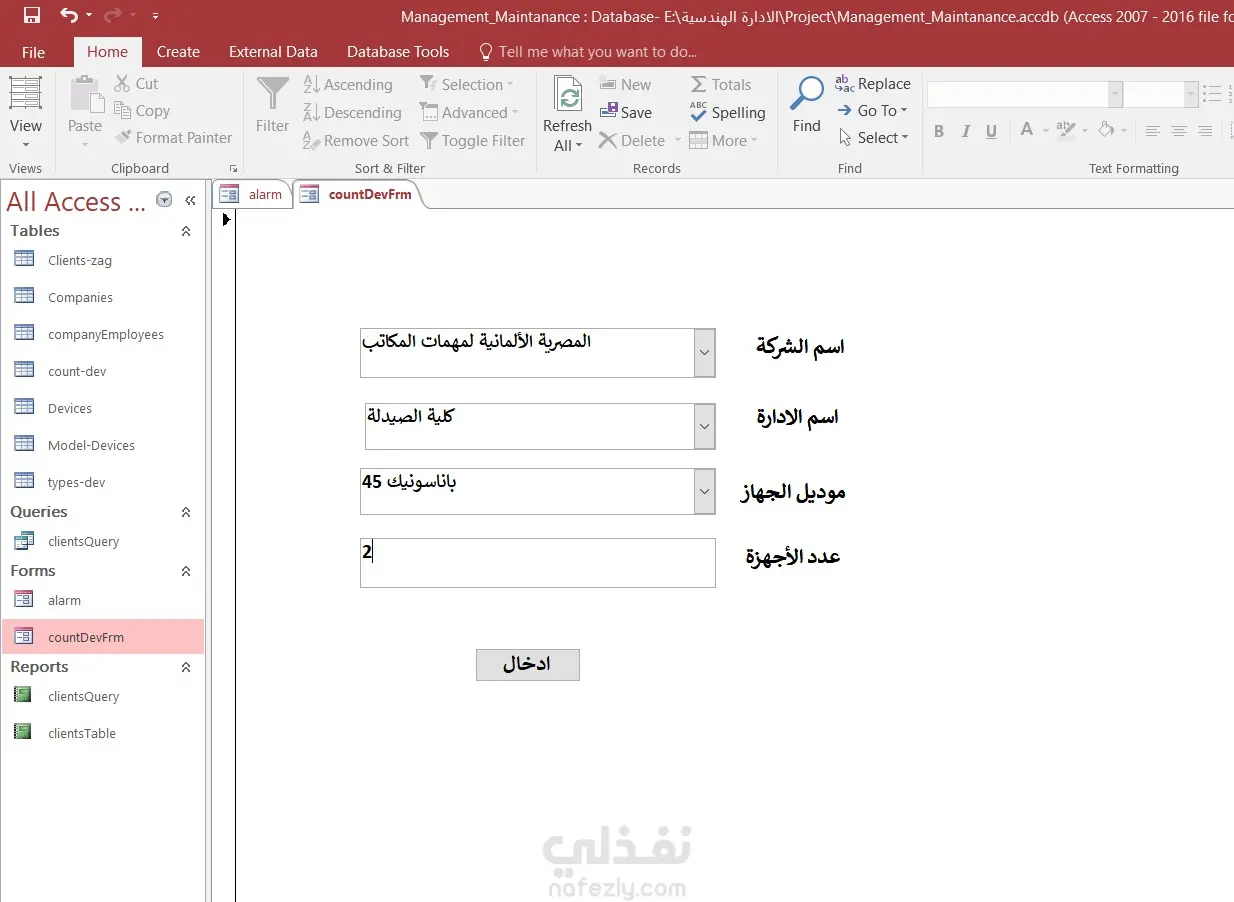Collapse navigation pane with double chevron

pyautogui.click(x=190, y=200)
